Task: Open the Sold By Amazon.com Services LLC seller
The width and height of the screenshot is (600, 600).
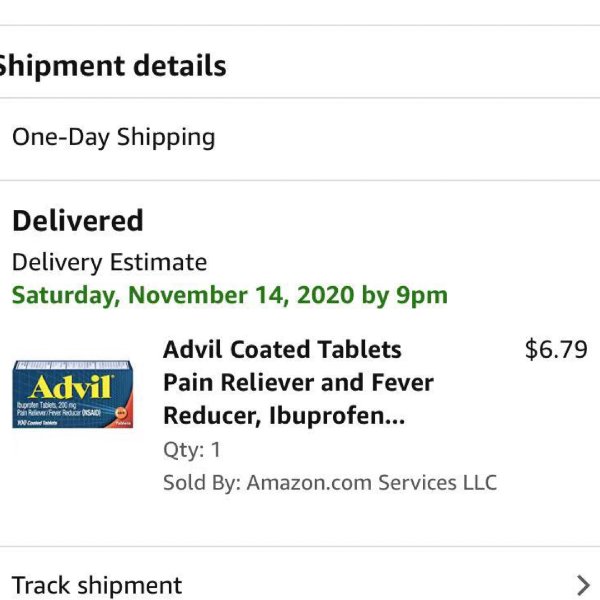Action: (x=330, y=482)
